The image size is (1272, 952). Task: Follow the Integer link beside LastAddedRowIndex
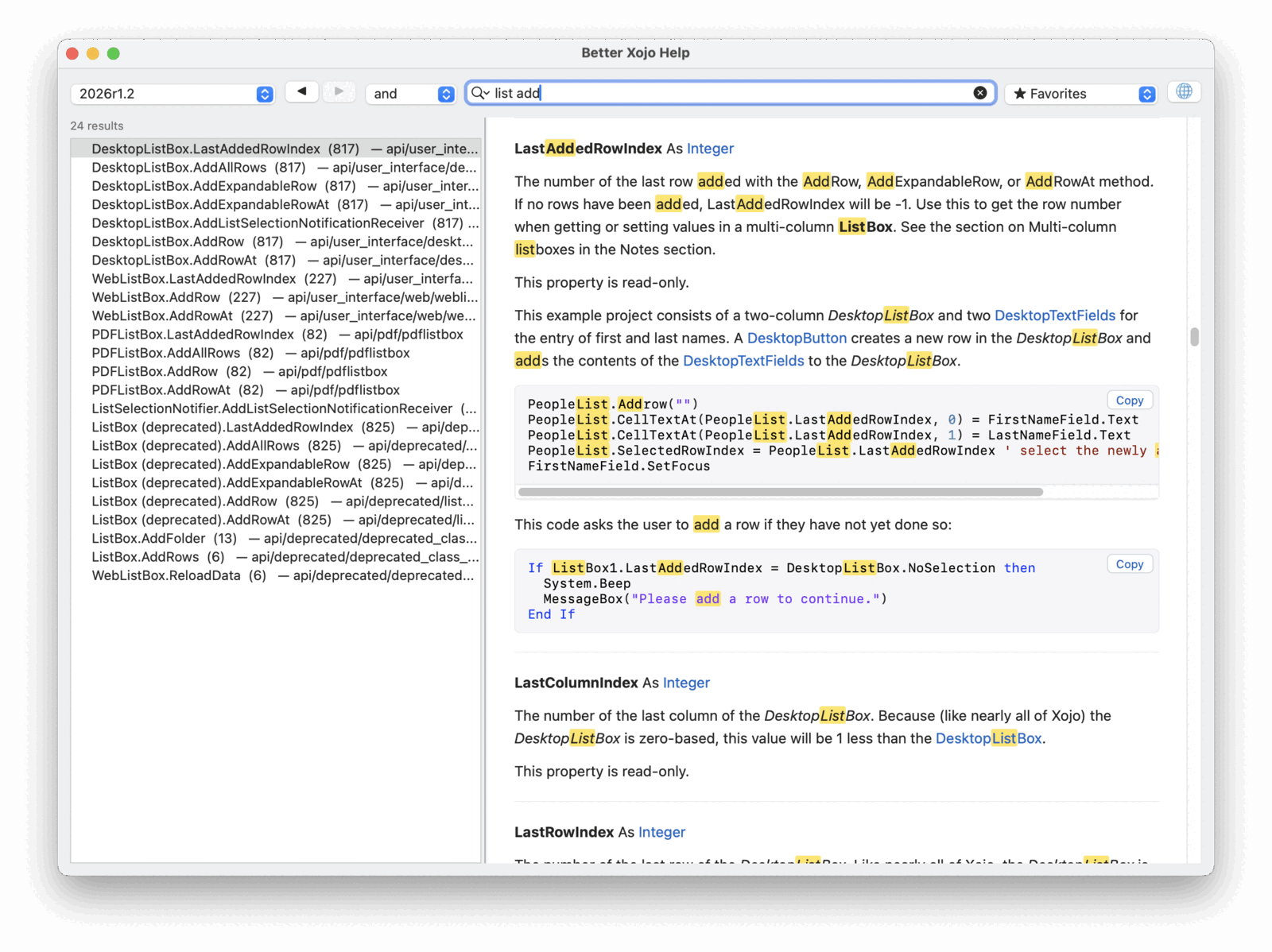[710, 149]
